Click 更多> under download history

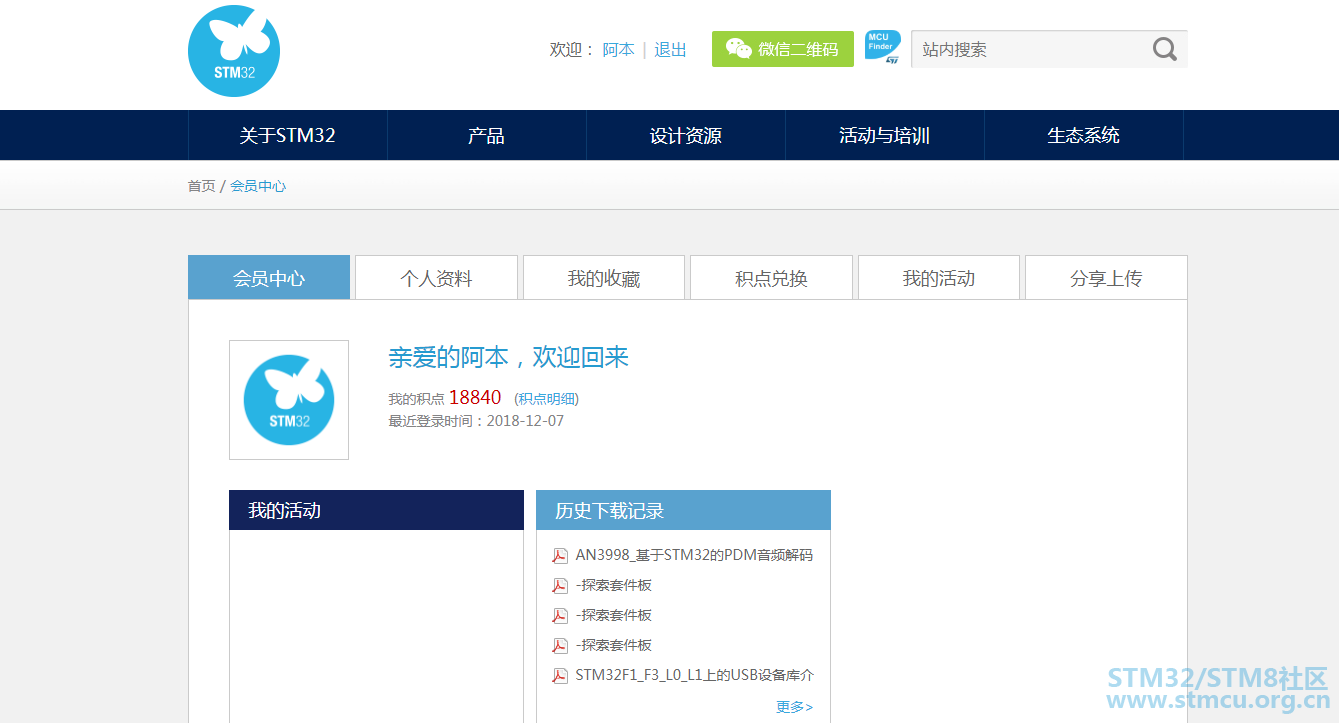[x=794, y=707]
